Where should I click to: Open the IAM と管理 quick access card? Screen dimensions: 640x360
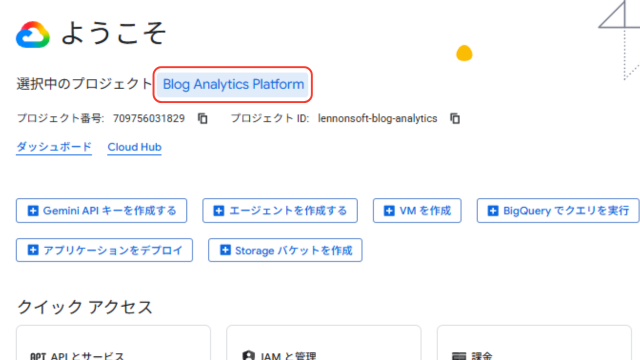[x=324, y=343]
